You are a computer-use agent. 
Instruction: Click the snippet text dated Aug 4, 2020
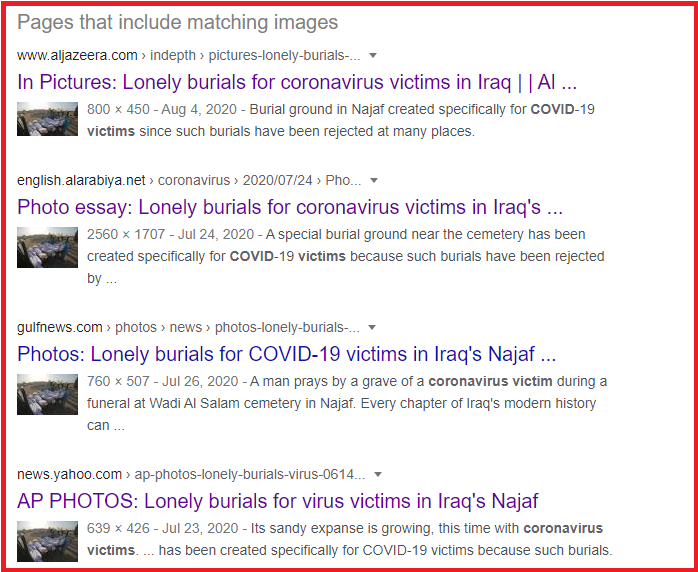coord(341,120)
